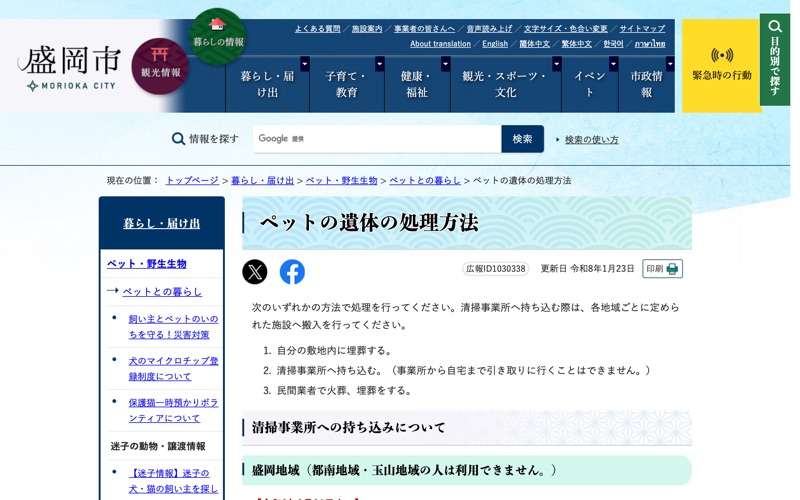Viewport: 800px width, 500px height.
Task: Share this page on Facebook
Action: pos(292,271)
